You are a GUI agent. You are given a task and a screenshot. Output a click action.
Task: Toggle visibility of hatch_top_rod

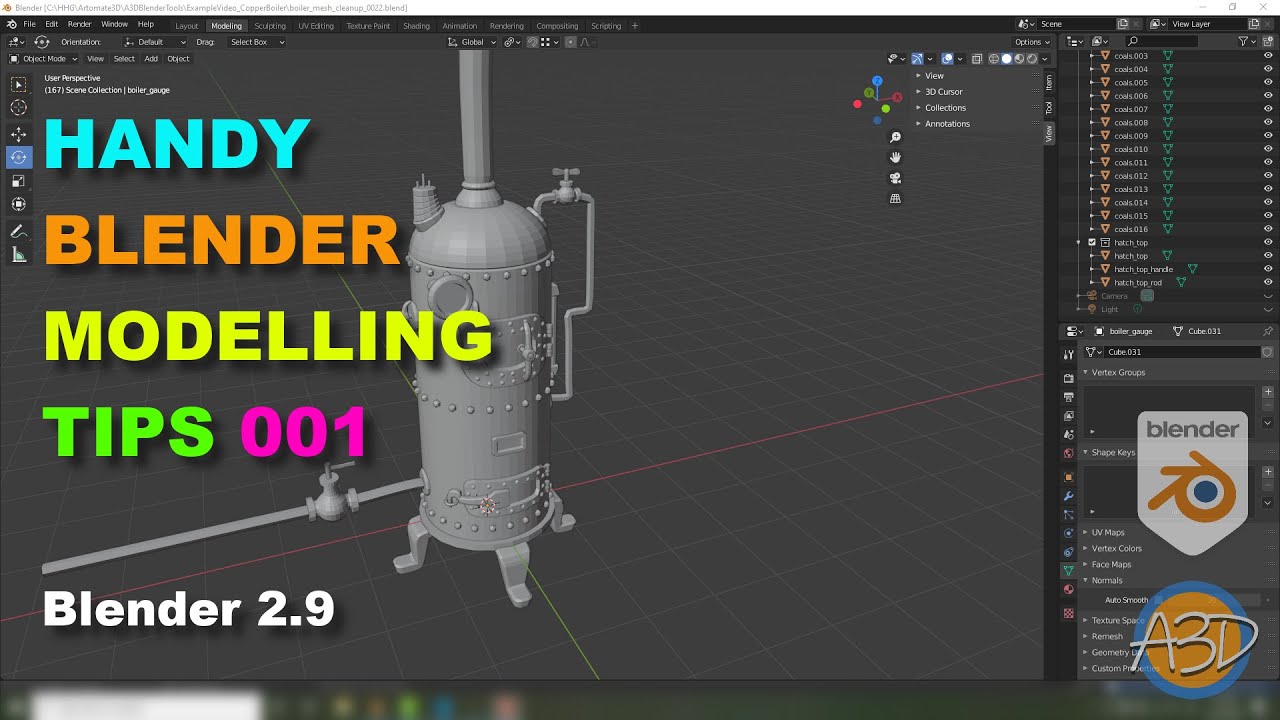[1268, 282]
